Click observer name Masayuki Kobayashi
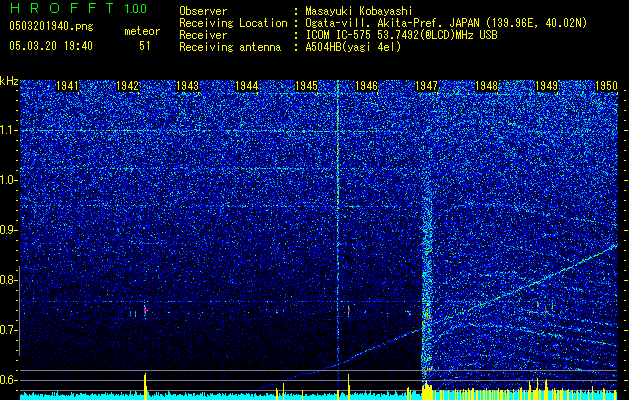This screenshot has width=629, height=400. point(358,11)
